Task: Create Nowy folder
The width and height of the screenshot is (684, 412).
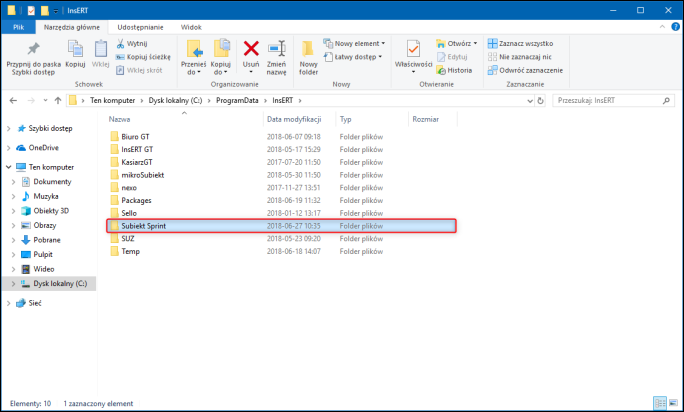Action: coord(308,58)
